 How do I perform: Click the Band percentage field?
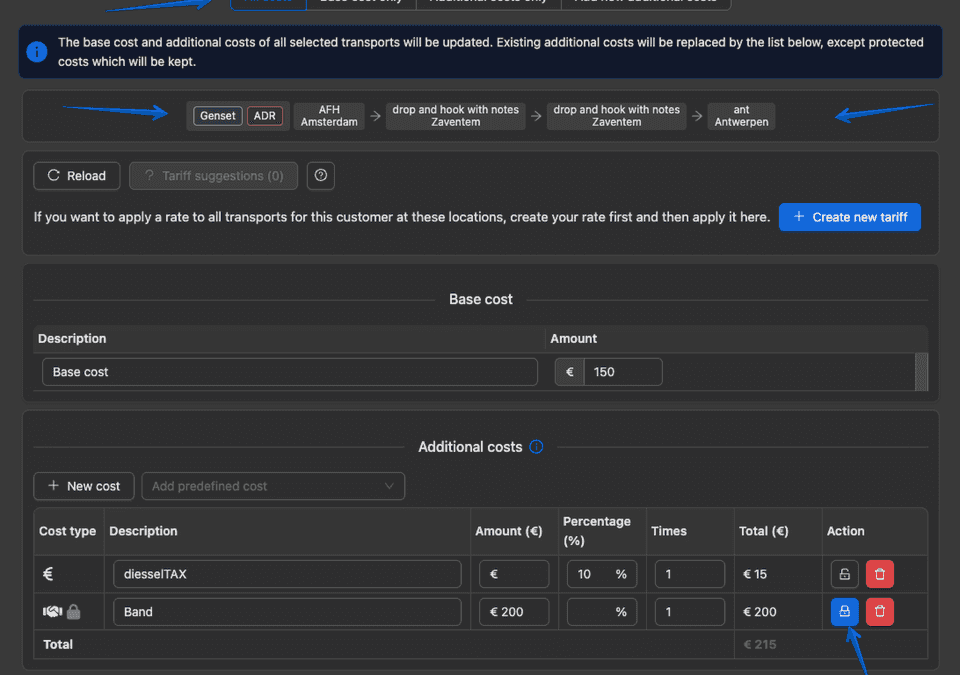(x=602, y=611)
